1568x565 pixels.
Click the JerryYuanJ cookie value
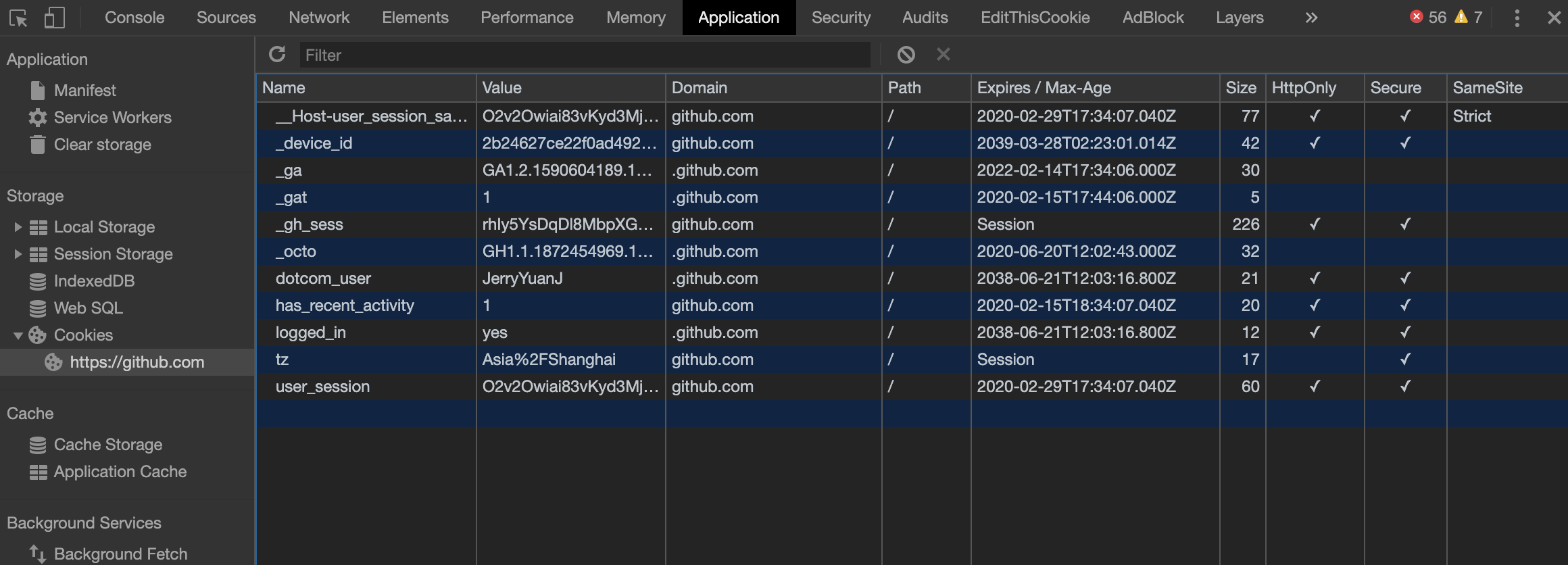[522, 278]
